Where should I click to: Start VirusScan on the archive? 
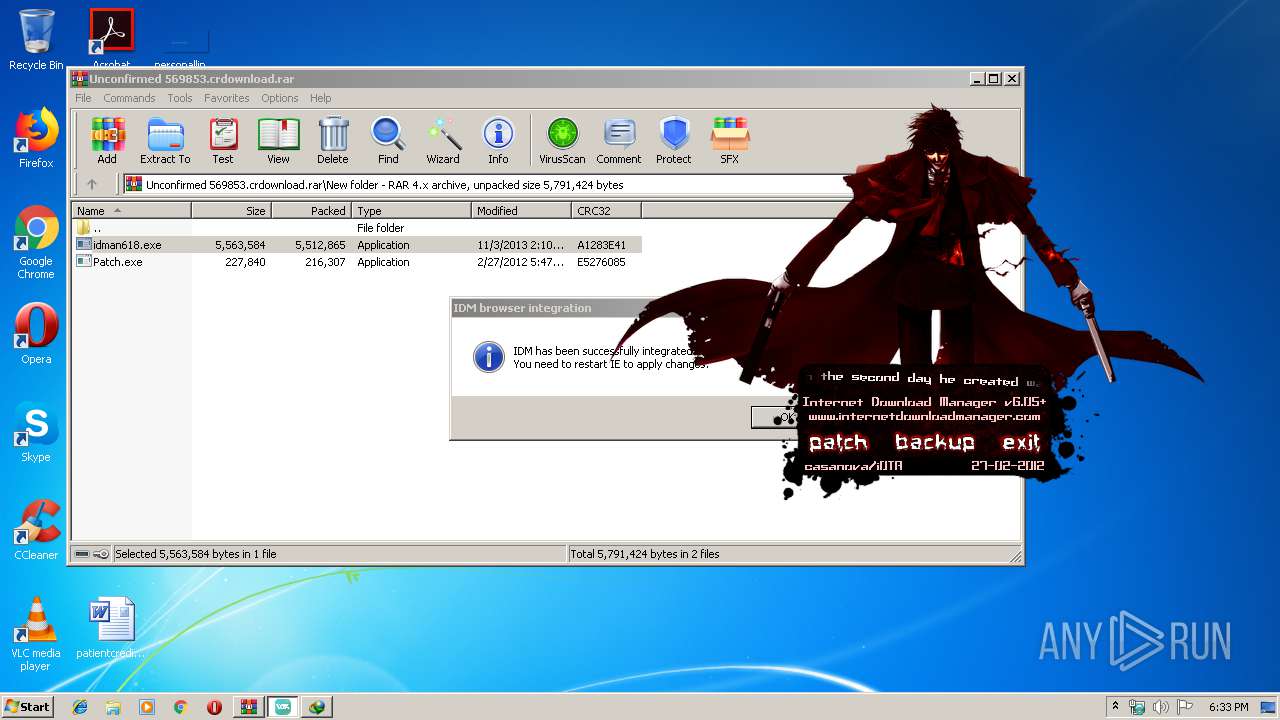(x=562, y=141)
